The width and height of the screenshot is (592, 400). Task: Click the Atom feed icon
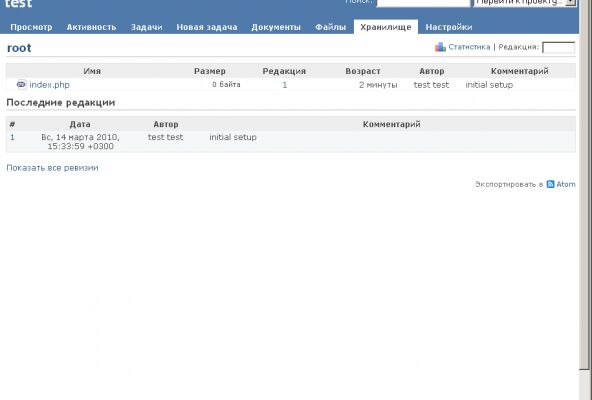pos(550,184)
